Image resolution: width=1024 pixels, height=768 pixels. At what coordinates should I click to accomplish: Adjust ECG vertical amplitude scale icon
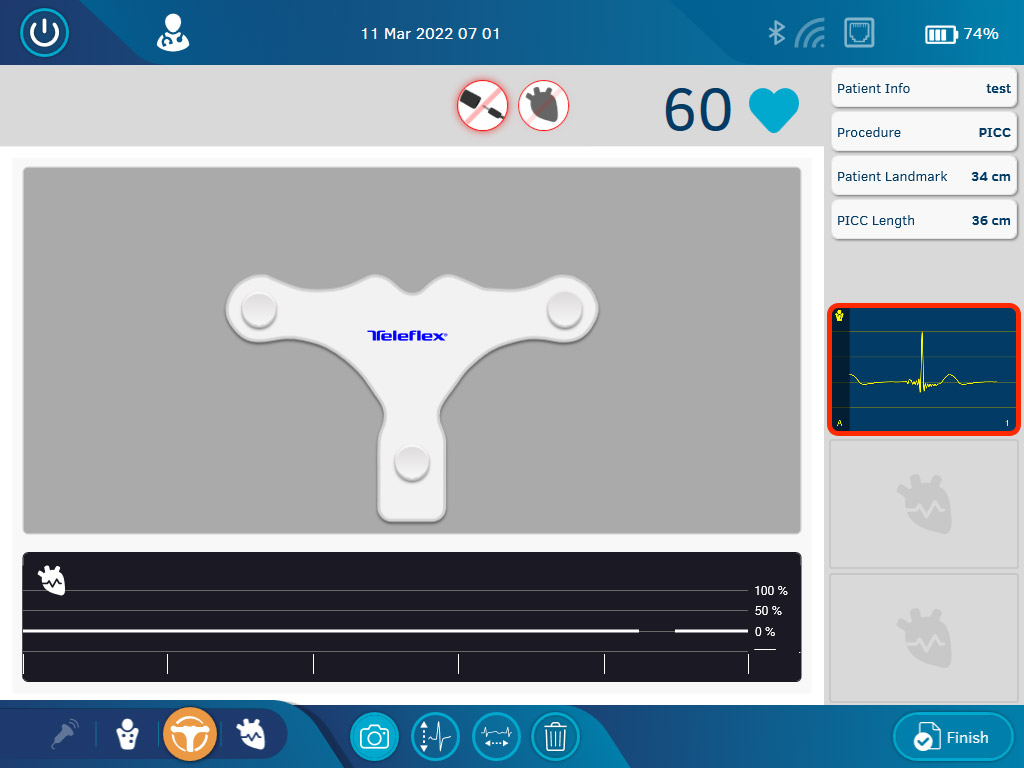435,737
